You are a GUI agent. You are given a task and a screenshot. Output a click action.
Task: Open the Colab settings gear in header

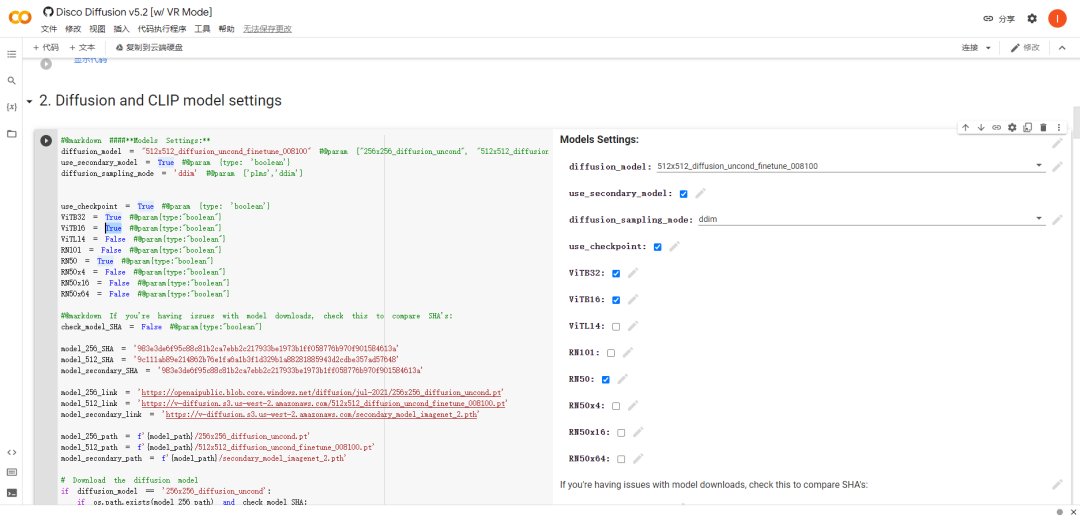(x=1032, y=19)
